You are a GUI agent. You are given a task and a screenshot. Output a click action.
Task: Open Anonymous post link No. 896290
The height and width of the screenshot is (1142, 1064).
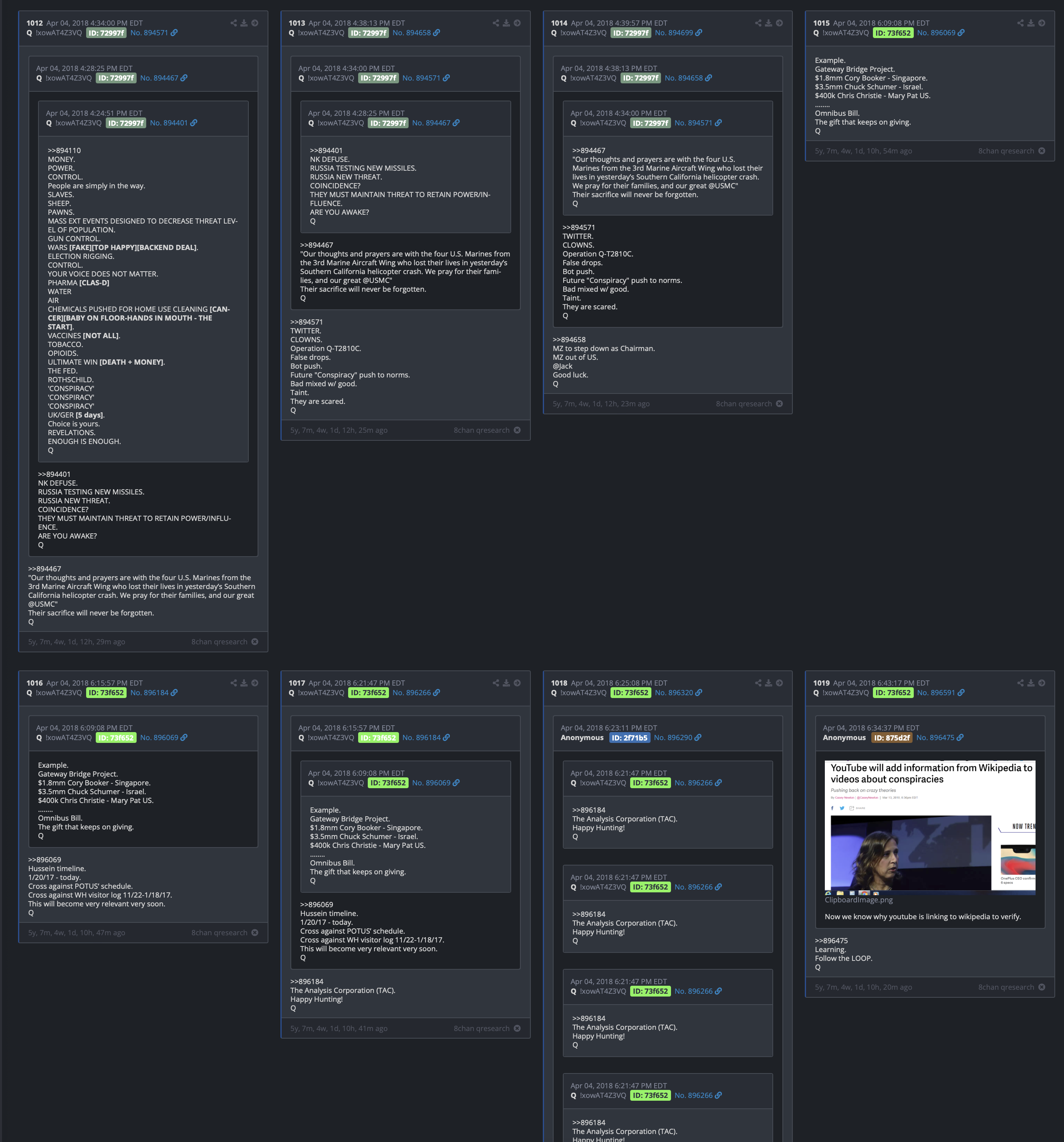[x=677, y=738]
